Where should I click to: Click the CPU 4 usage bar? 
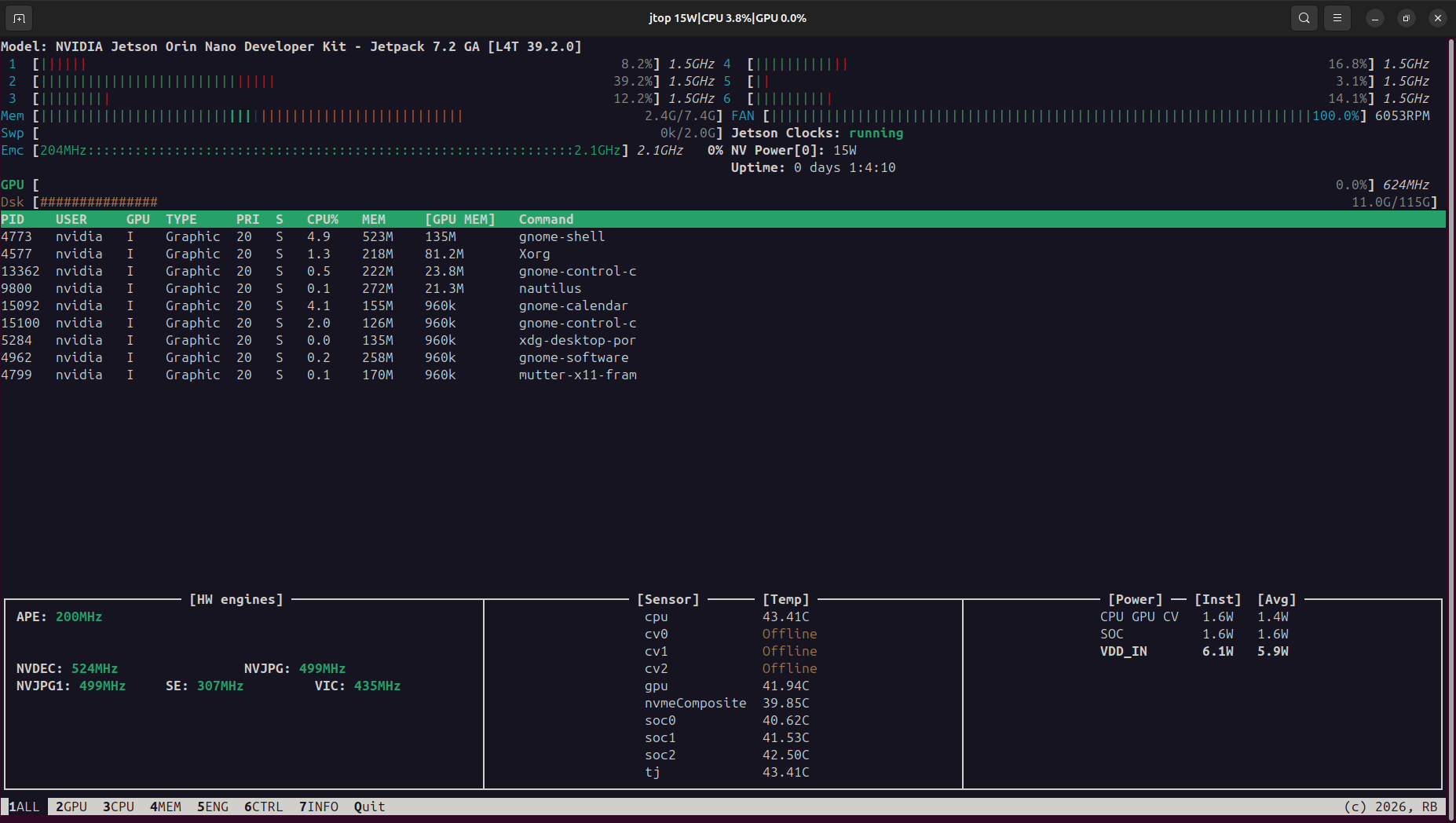[x=1061, y=64]
